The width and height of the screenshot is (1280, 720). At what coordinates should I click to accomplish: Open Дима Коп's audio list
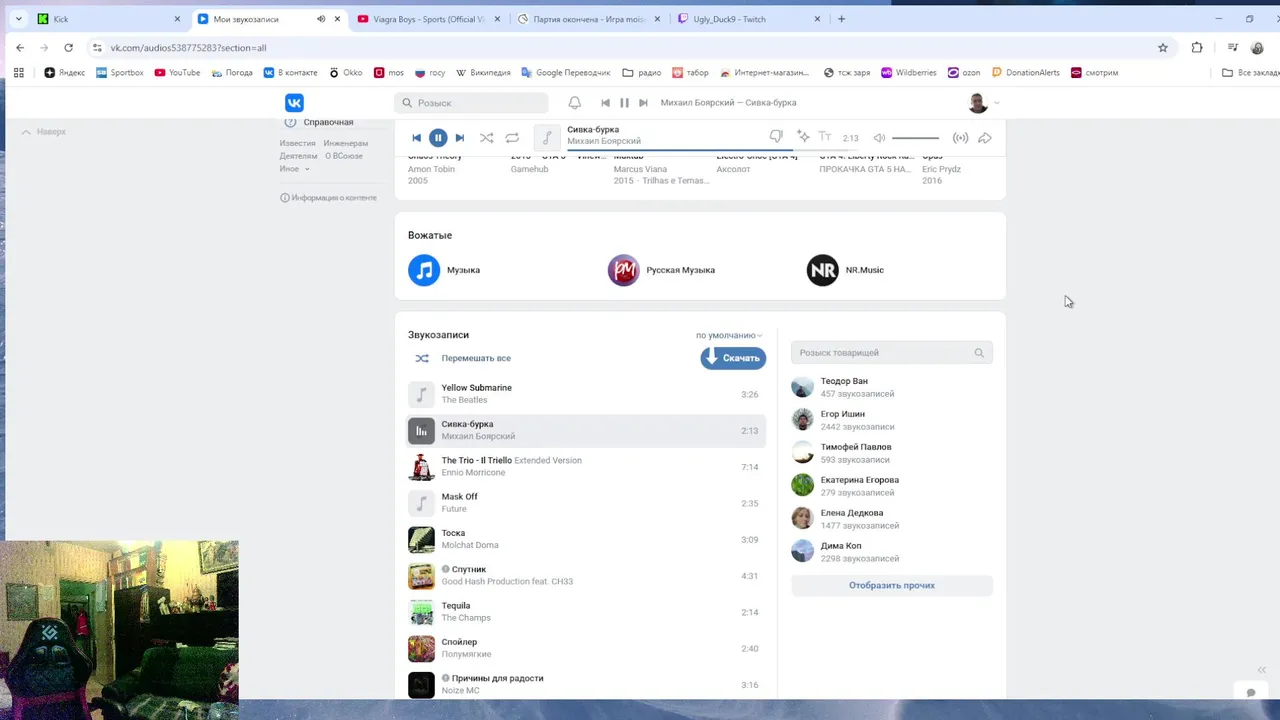pyautogui.click(x=891, y=552)
